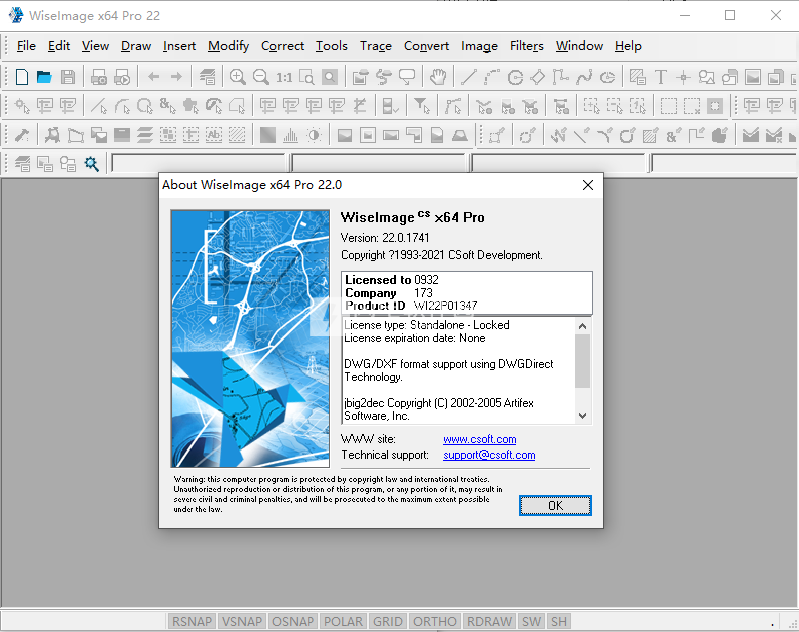The image size is (799, 632).
Task: Toggle ORTHO mode in status bar
Action: click(435, 622)
